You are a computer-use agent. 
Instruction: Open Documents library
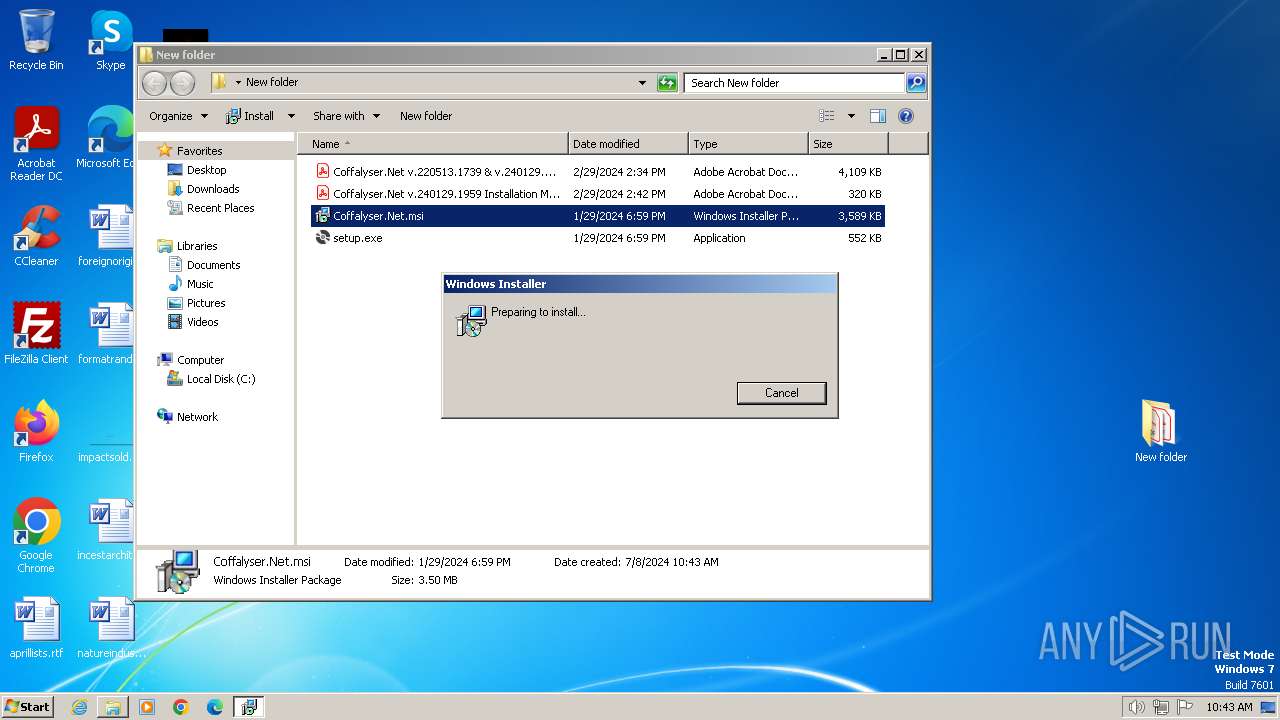tap(213, 265)
